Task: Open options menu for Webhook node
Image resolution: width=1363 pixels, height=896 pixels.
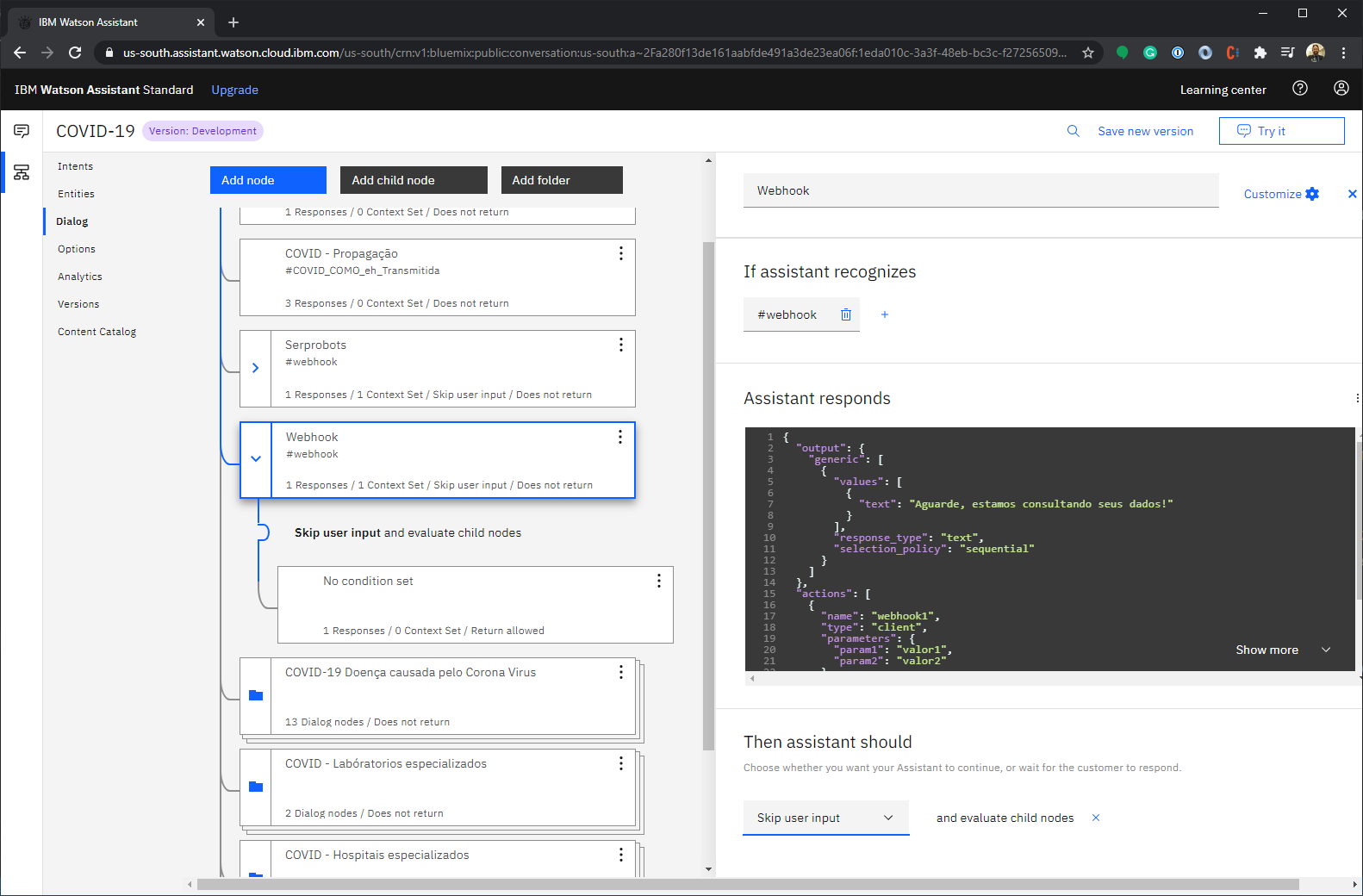Action: point(619,437)
